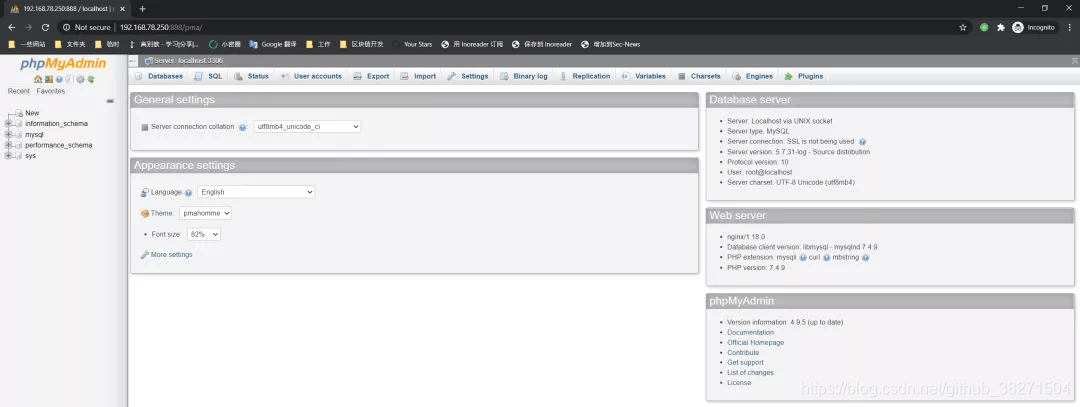The width and height of the screenshot is (1080, 407).
Task: Click the More settings link
Action: point(171,255)
